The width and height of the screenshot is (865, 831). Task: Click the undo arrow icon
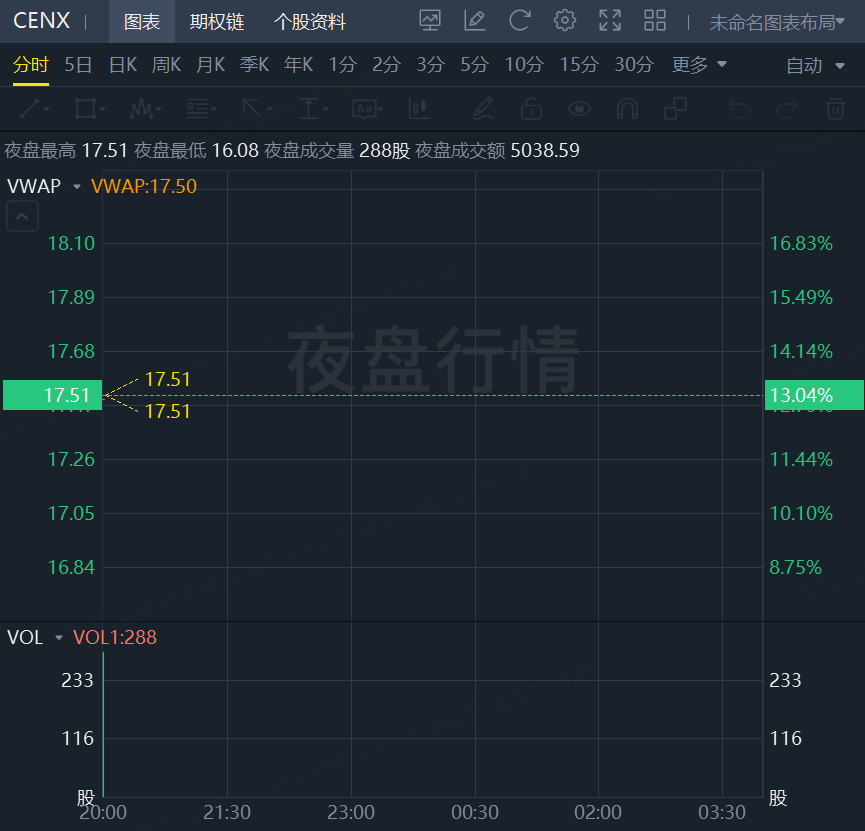(x=739, y=109)
